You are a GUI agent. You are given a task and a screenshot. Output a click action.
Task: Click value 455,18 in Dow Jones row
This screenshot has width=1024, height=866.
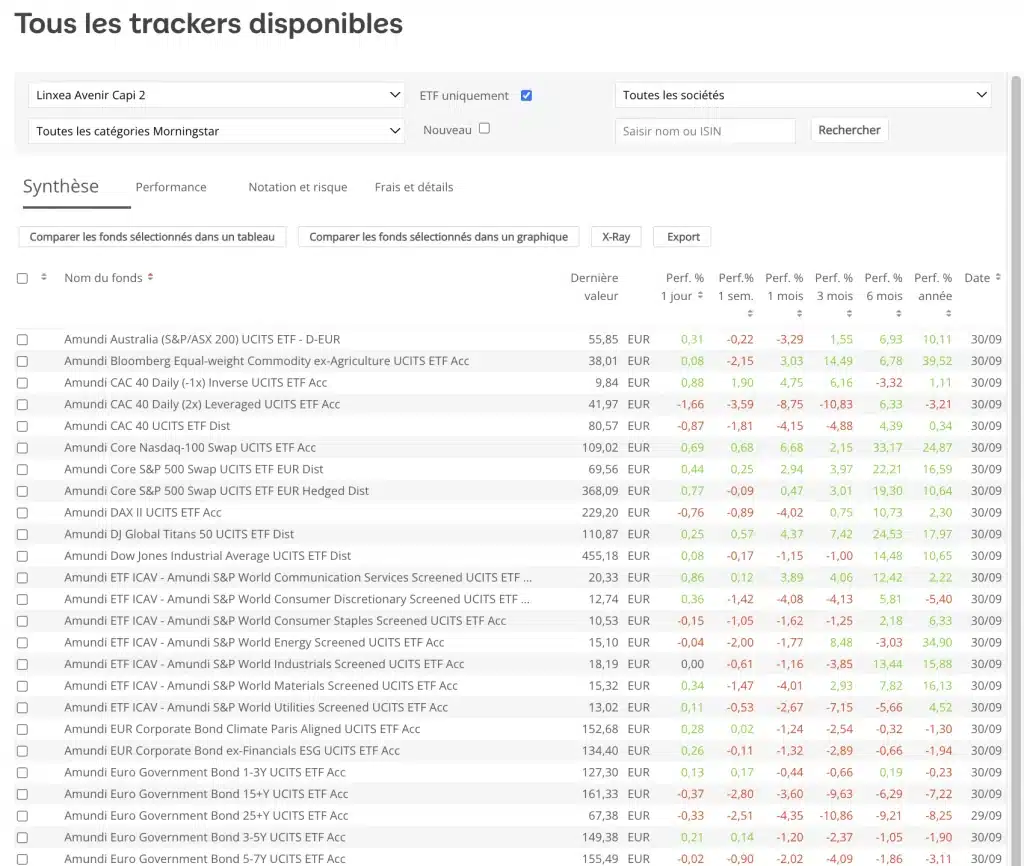(600, 556)
